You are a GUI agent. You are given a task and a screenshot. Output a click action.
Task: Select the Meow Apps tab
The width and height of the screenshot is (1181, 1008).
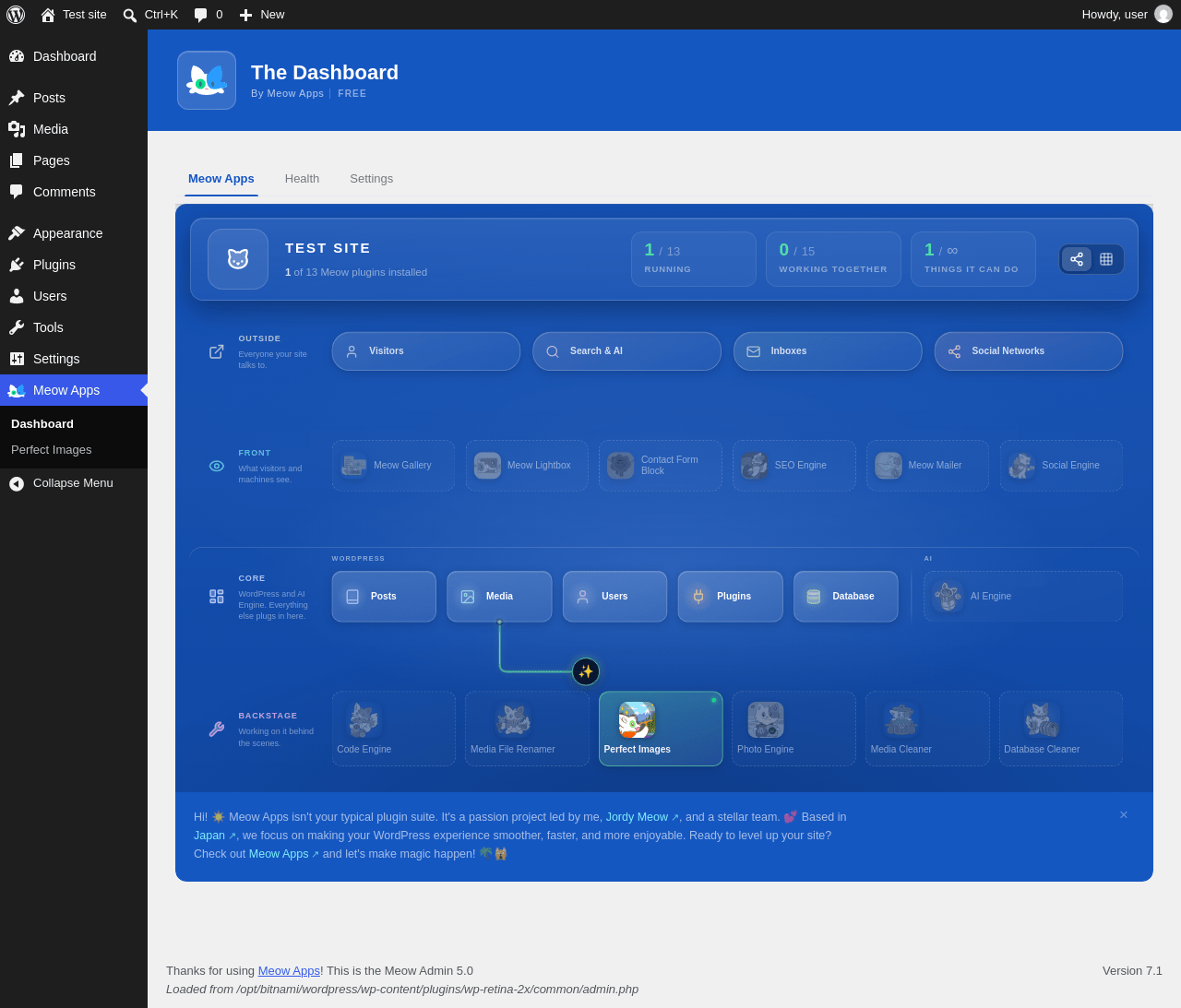click(x=221, y=179)
